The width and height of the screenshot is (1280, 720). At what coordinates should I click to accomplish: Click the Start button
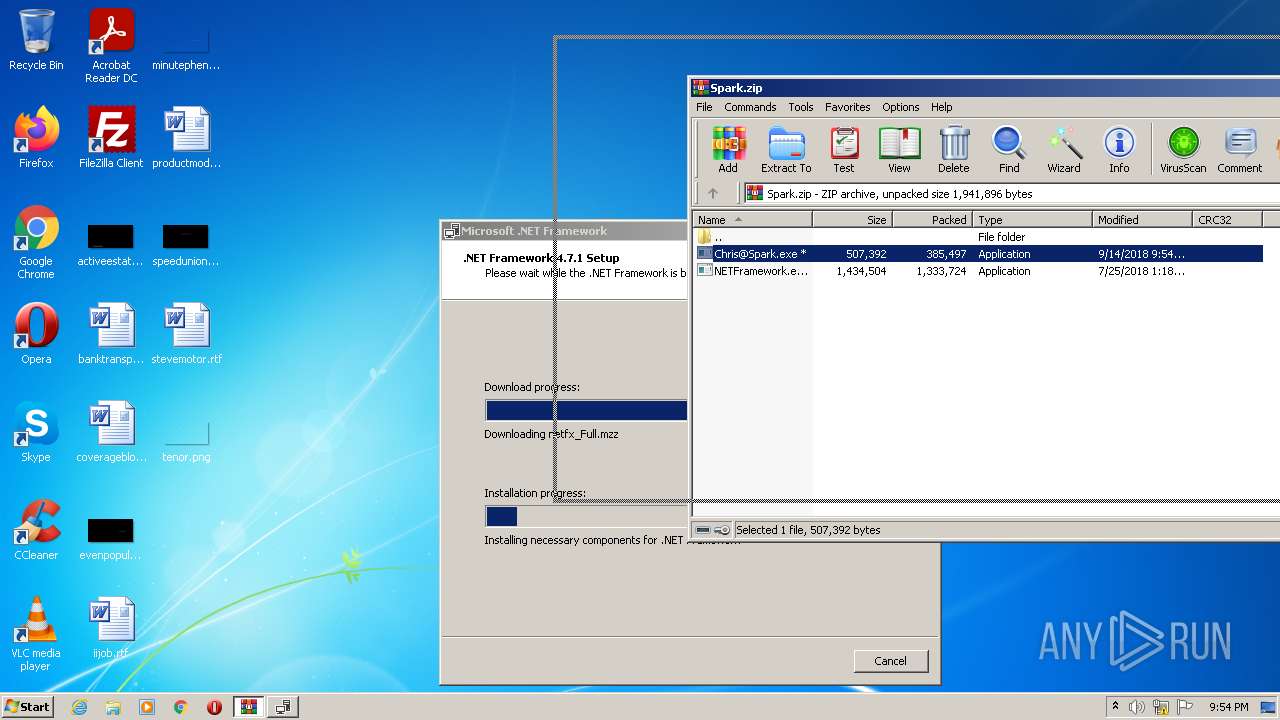27,706
